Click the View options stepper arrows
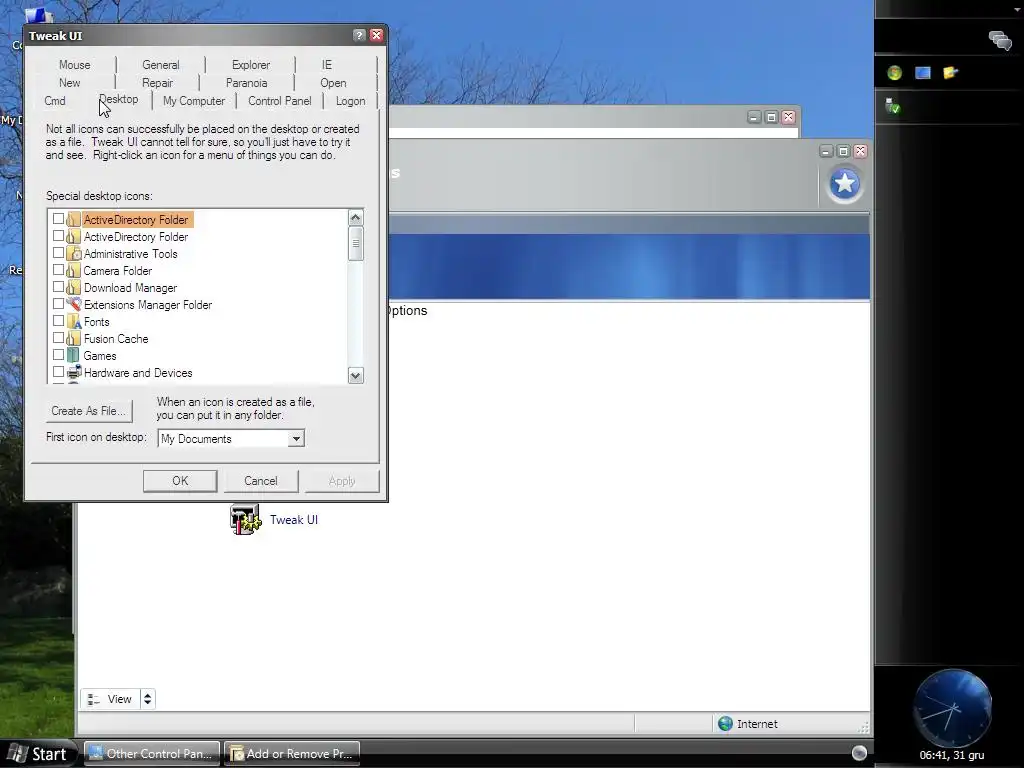 pyautogui.click(x=148, y=699)
